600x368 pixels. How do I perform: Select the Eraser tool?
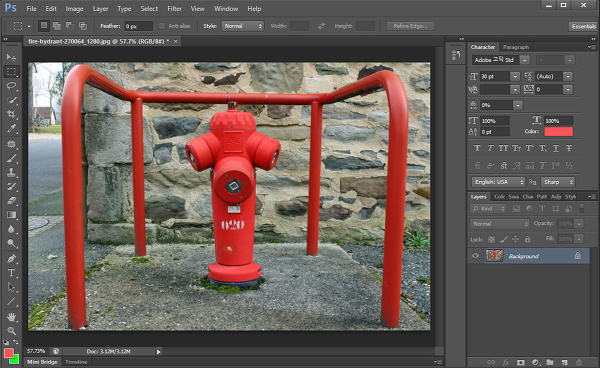click(x=11, y=200)
